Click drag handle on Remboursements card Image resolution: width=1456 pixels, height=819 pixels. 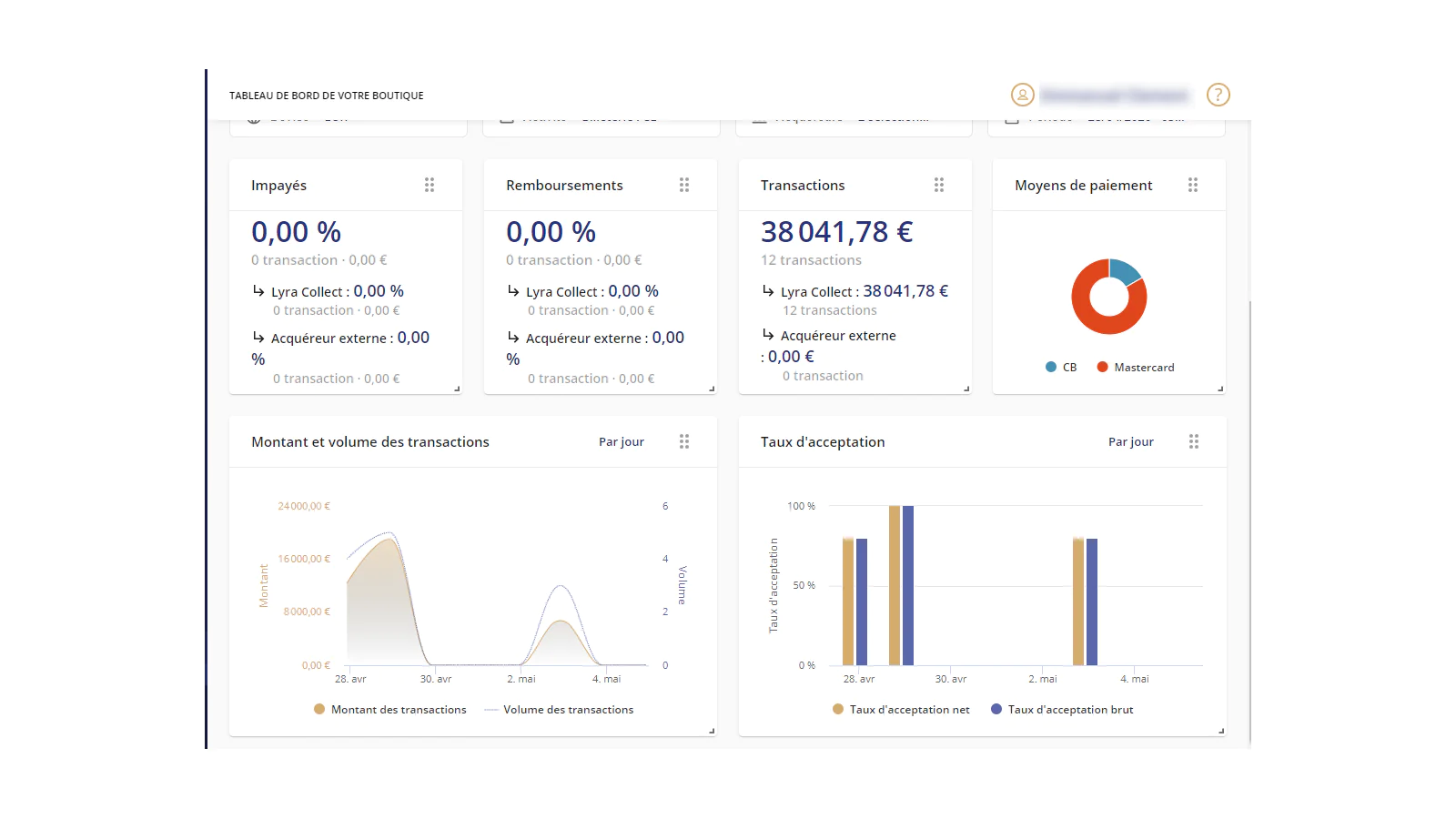point(684,185)
